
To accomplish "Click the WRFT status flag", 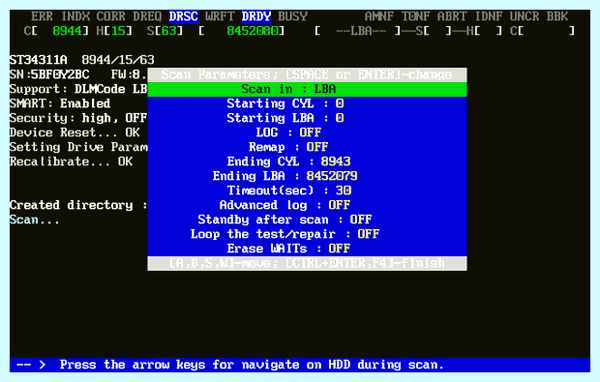I will tap(220, 17).
